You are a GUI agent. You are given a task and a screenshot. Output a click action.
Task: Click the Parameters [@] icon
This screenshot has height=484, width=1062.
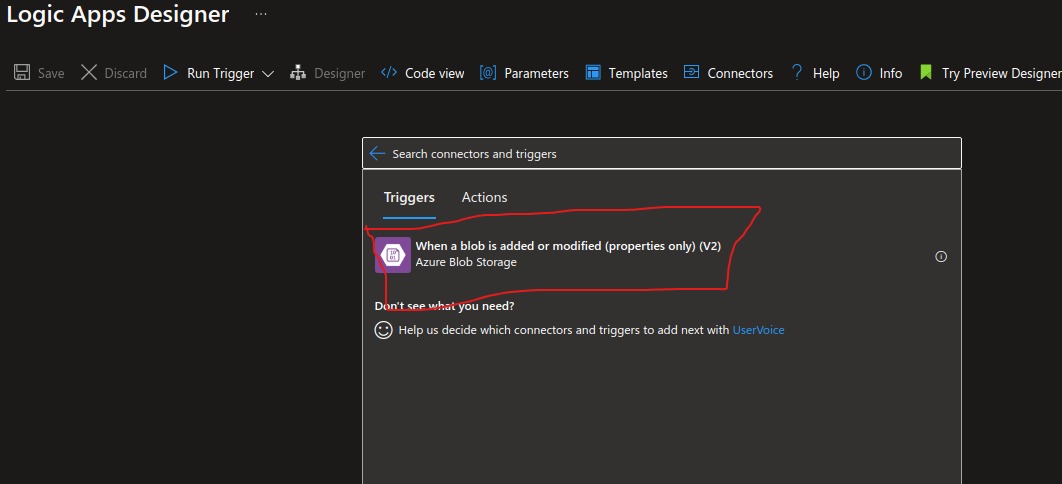(x=488, y=73)
